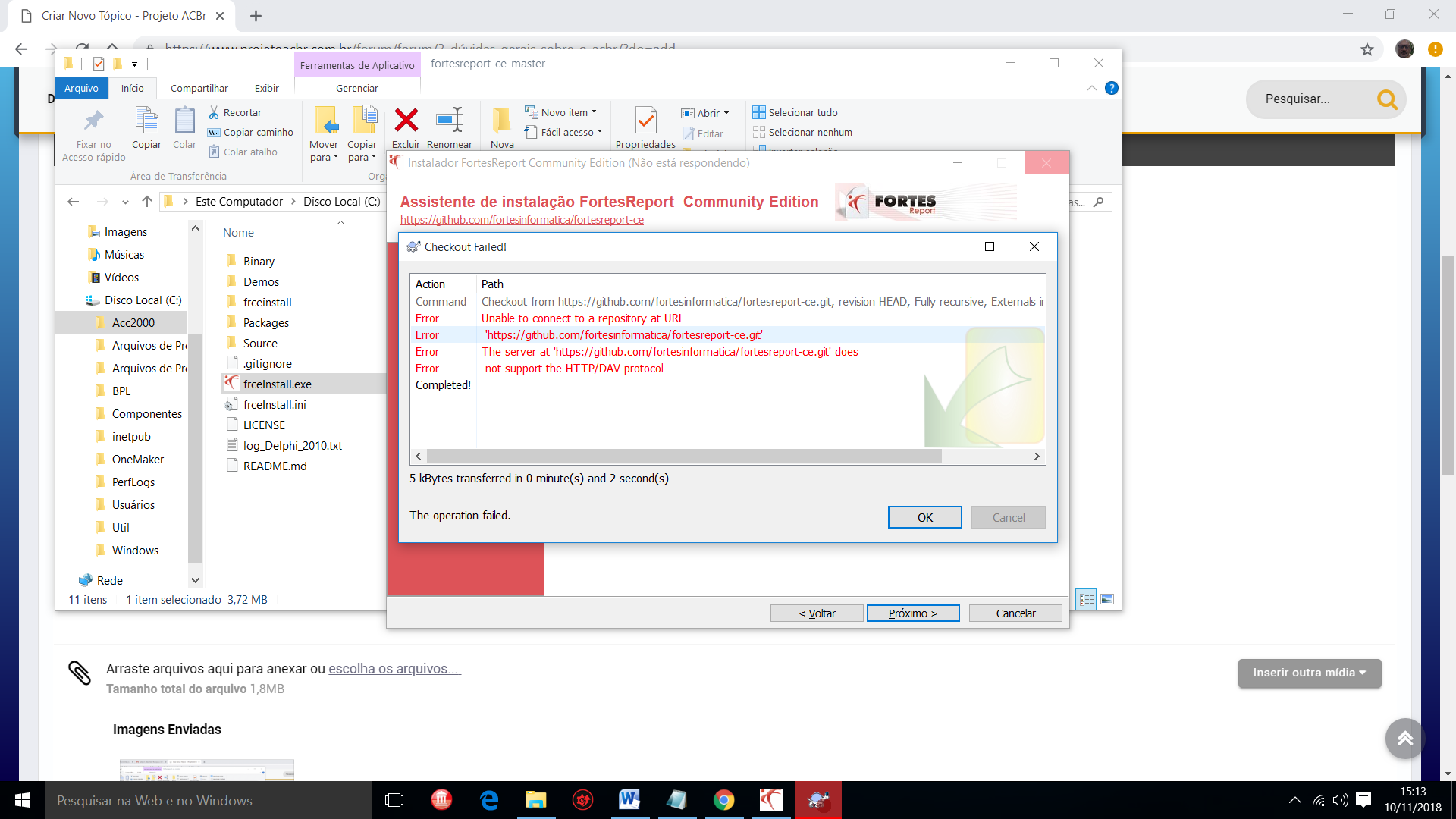This screenshot has height=819, width=1456.
Task: Click Selecionar tudo
Action: (795, 112)
